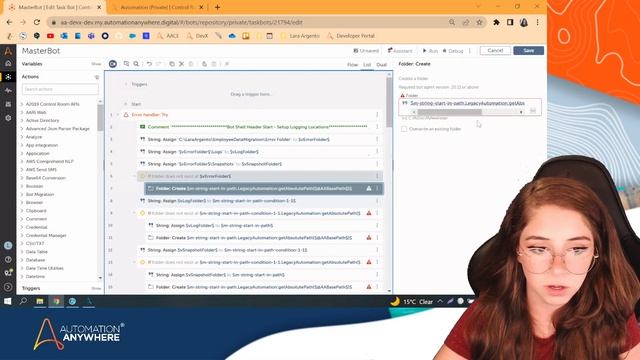Open the Assistant feature
The height and width of the screenshot is (360, 640).
click(400, 51)
